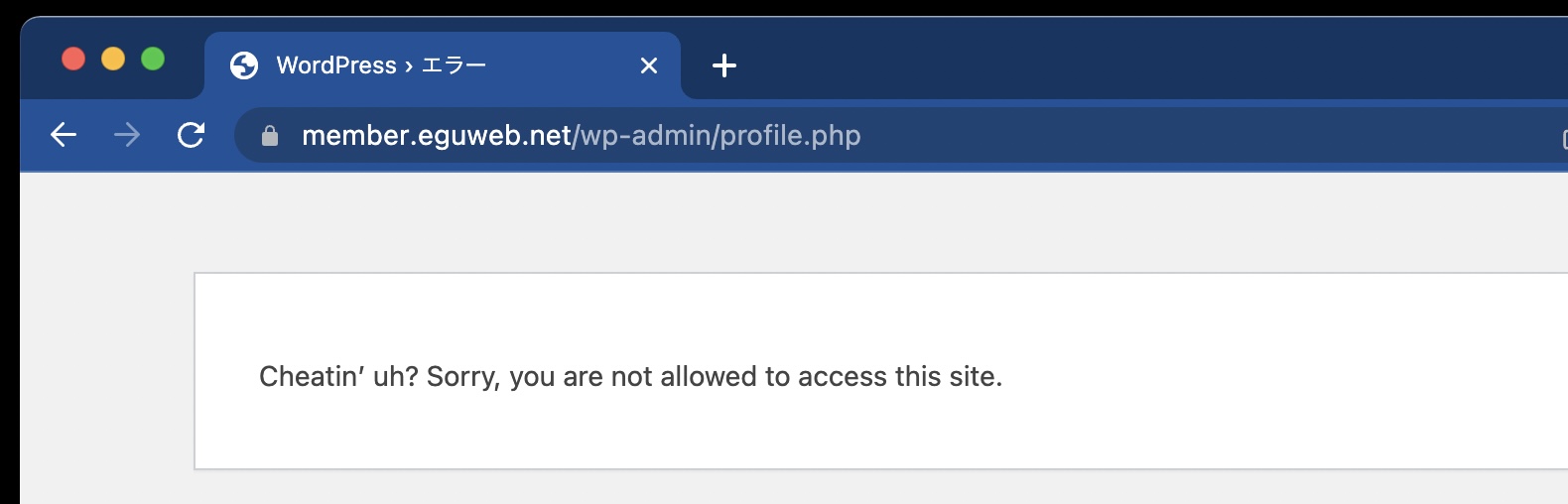1568x504 pixels.
Task: Focus the address bar URL field
Action: (1092, 135)
